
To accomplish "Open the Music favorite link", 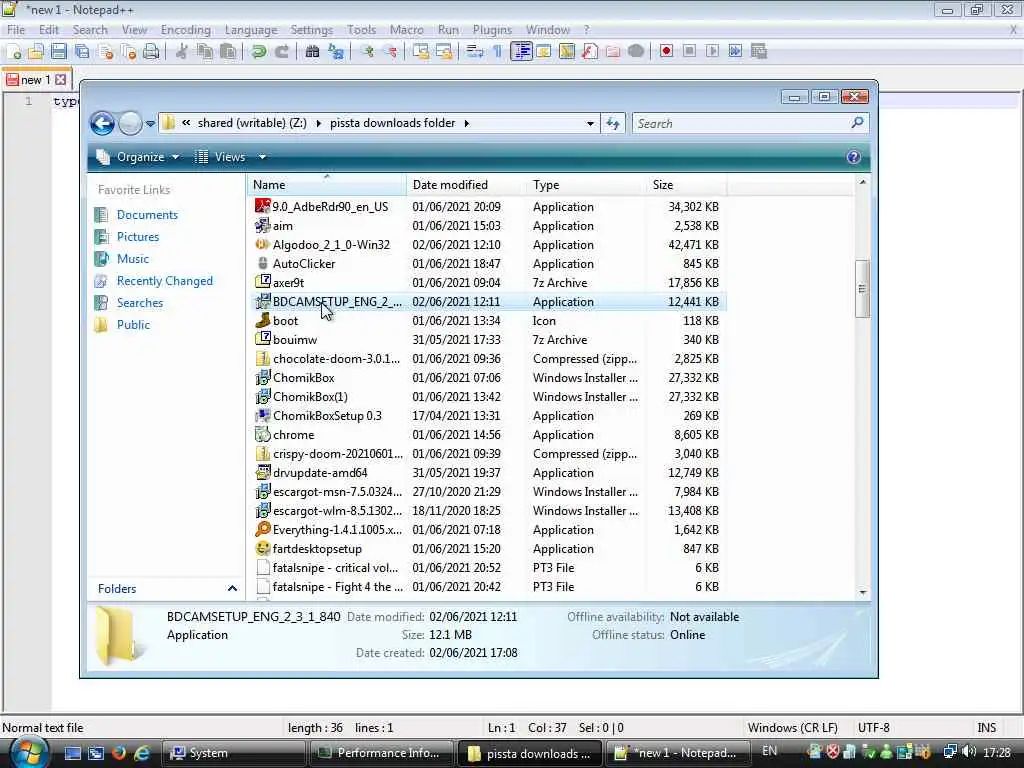I will 133,259.
